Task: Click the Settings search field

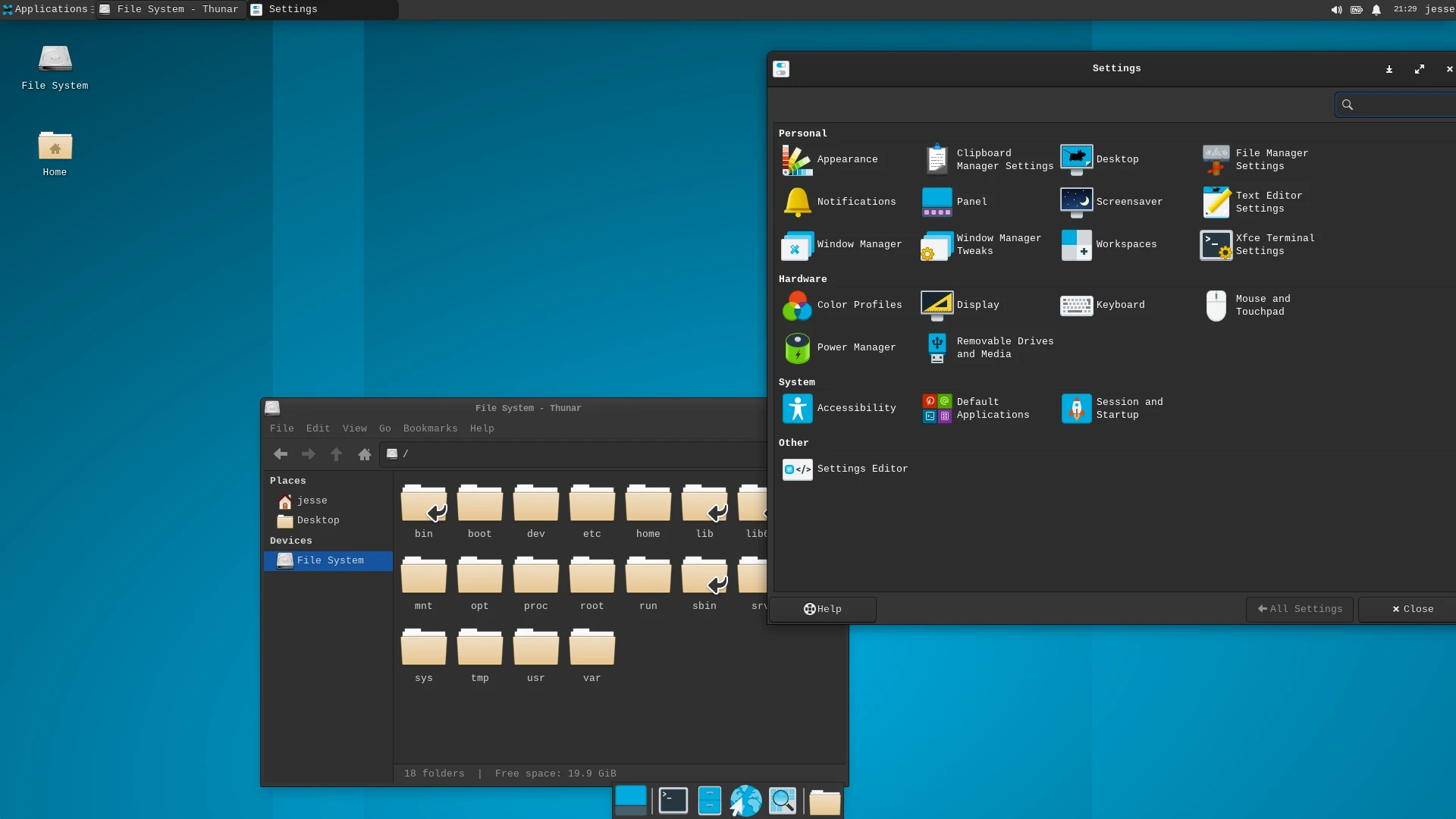Action: 1403,105
